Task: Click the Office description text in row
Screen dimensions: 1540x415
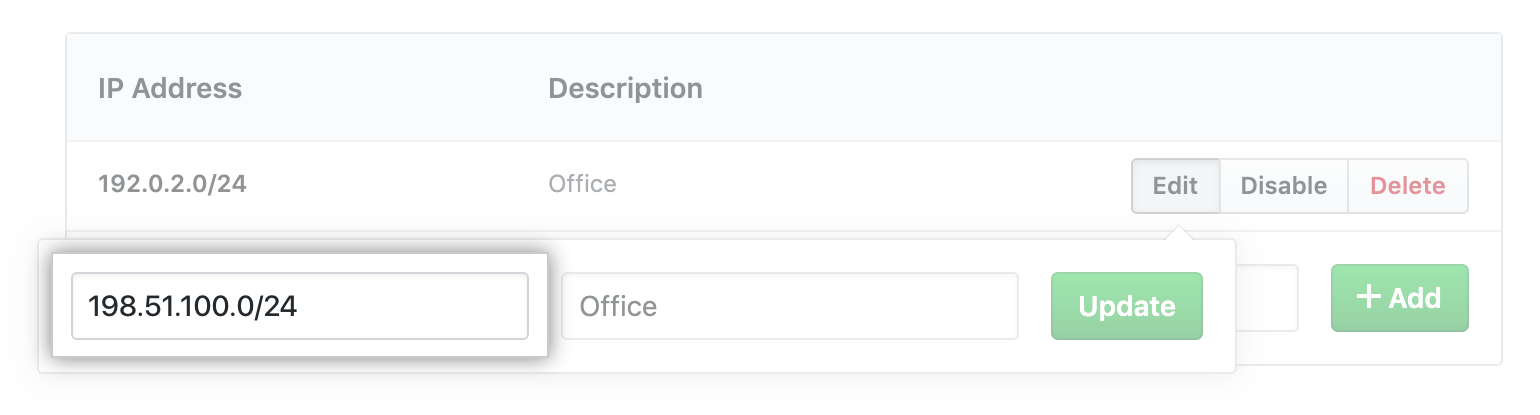Action: 582,185
